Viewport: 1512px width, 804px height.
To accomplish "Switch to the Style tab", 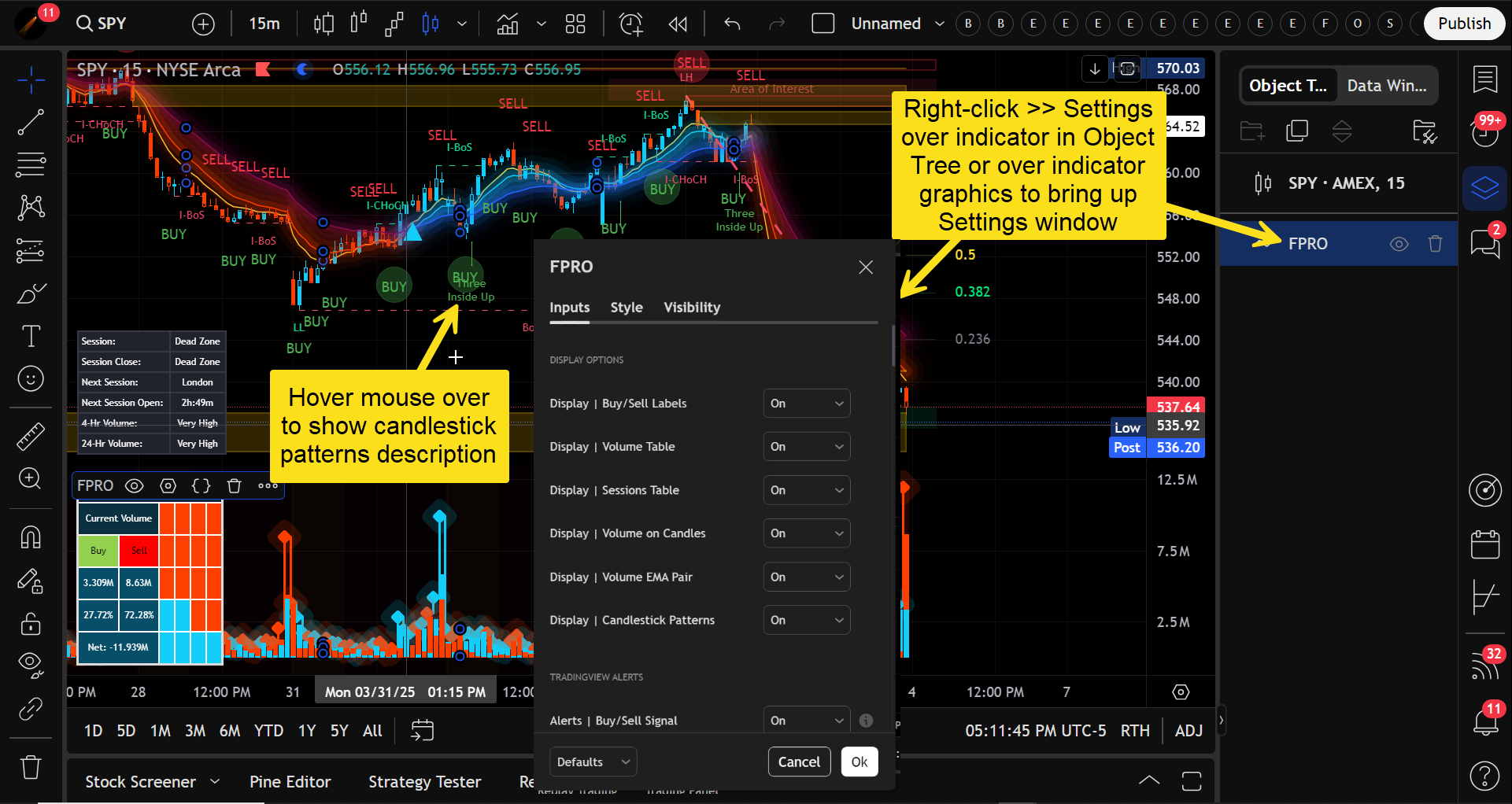I will pyautogui.click(x=627, y=308).
